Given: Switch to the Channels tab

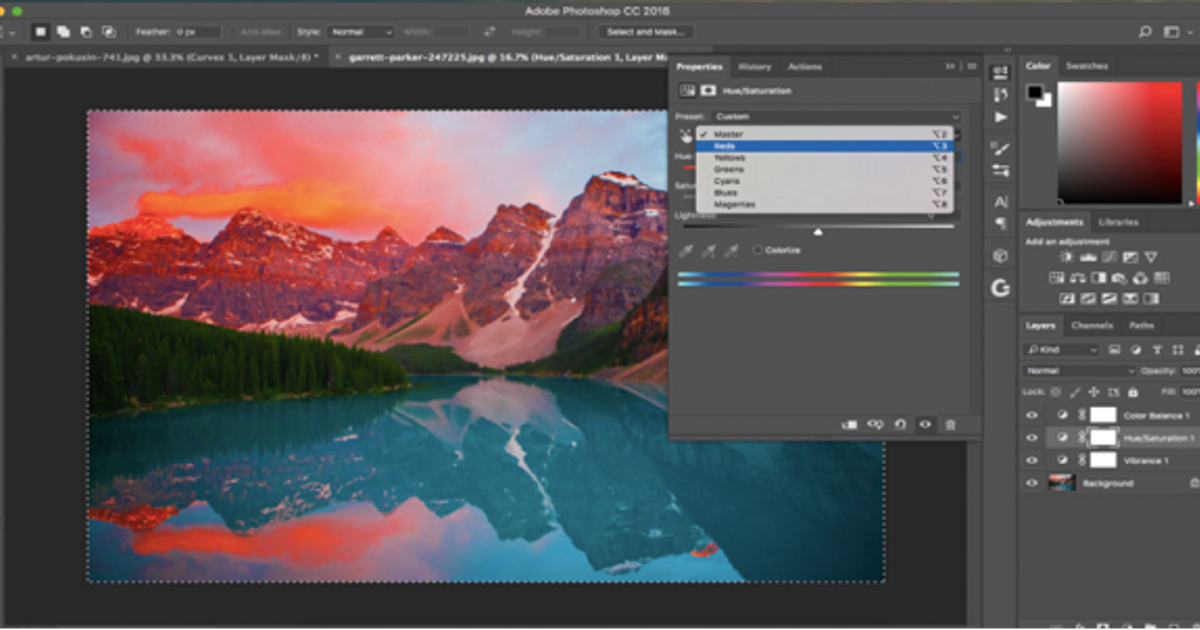Looking at the screenshot, I should tap(1092, 325).
